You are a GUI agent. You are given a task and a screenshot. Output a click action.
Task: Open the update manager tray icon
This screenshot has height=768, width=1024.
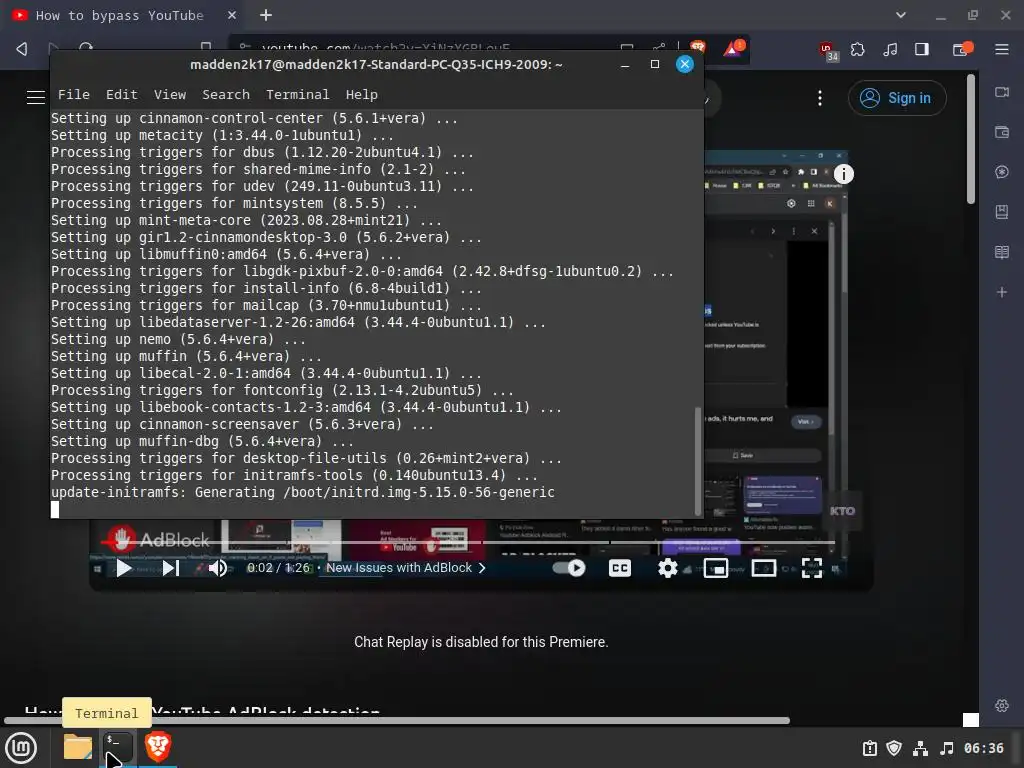click(x=869, y=748)
